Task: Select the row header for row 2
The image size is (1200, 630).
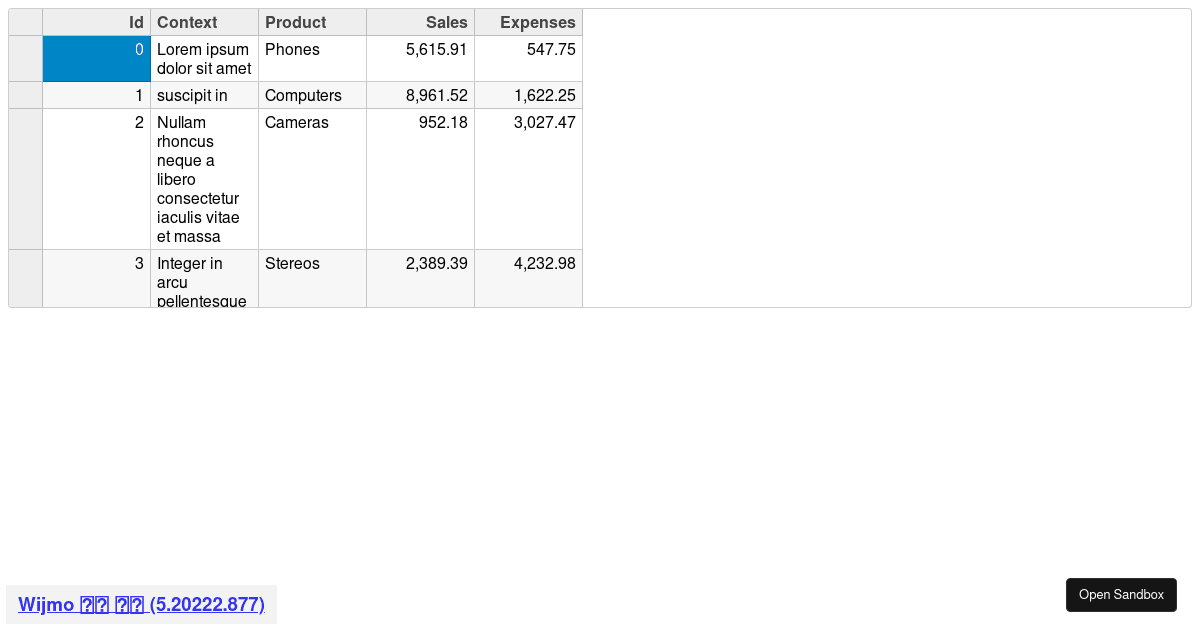Action: [x=26, y=179]
